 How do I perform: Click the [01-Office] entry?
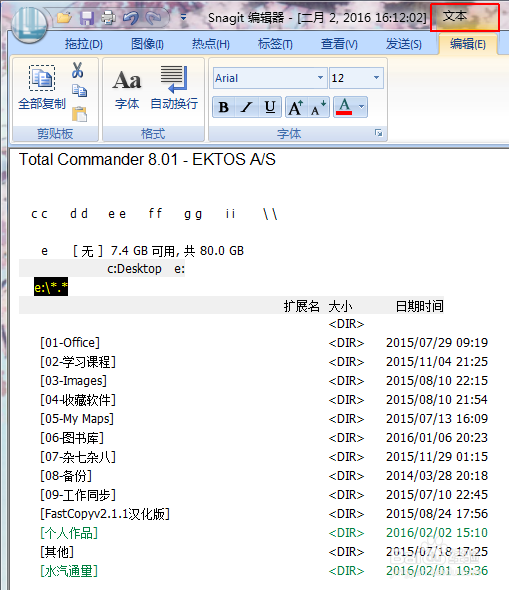point(70,343)
